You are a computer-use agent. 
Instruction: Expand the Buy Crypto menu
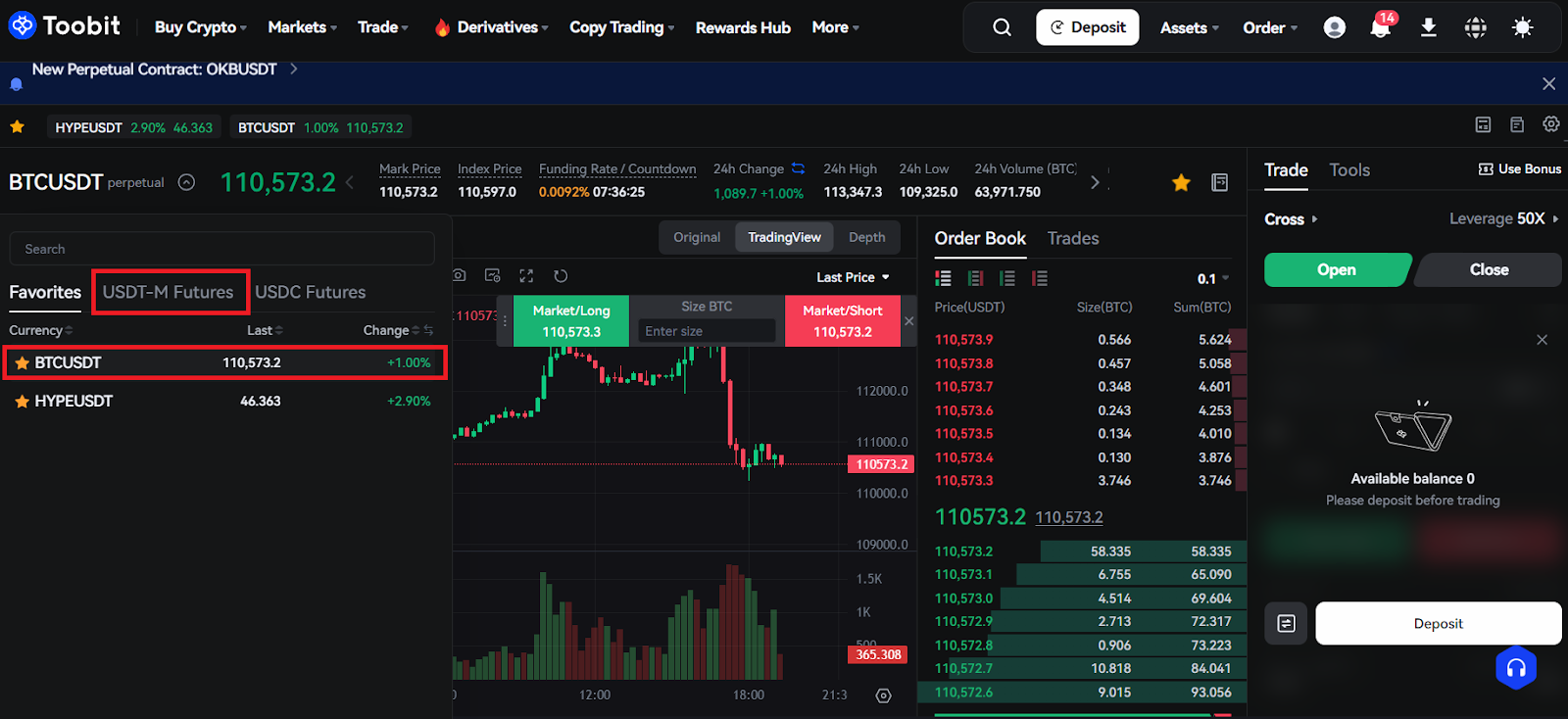coord(200,27)
